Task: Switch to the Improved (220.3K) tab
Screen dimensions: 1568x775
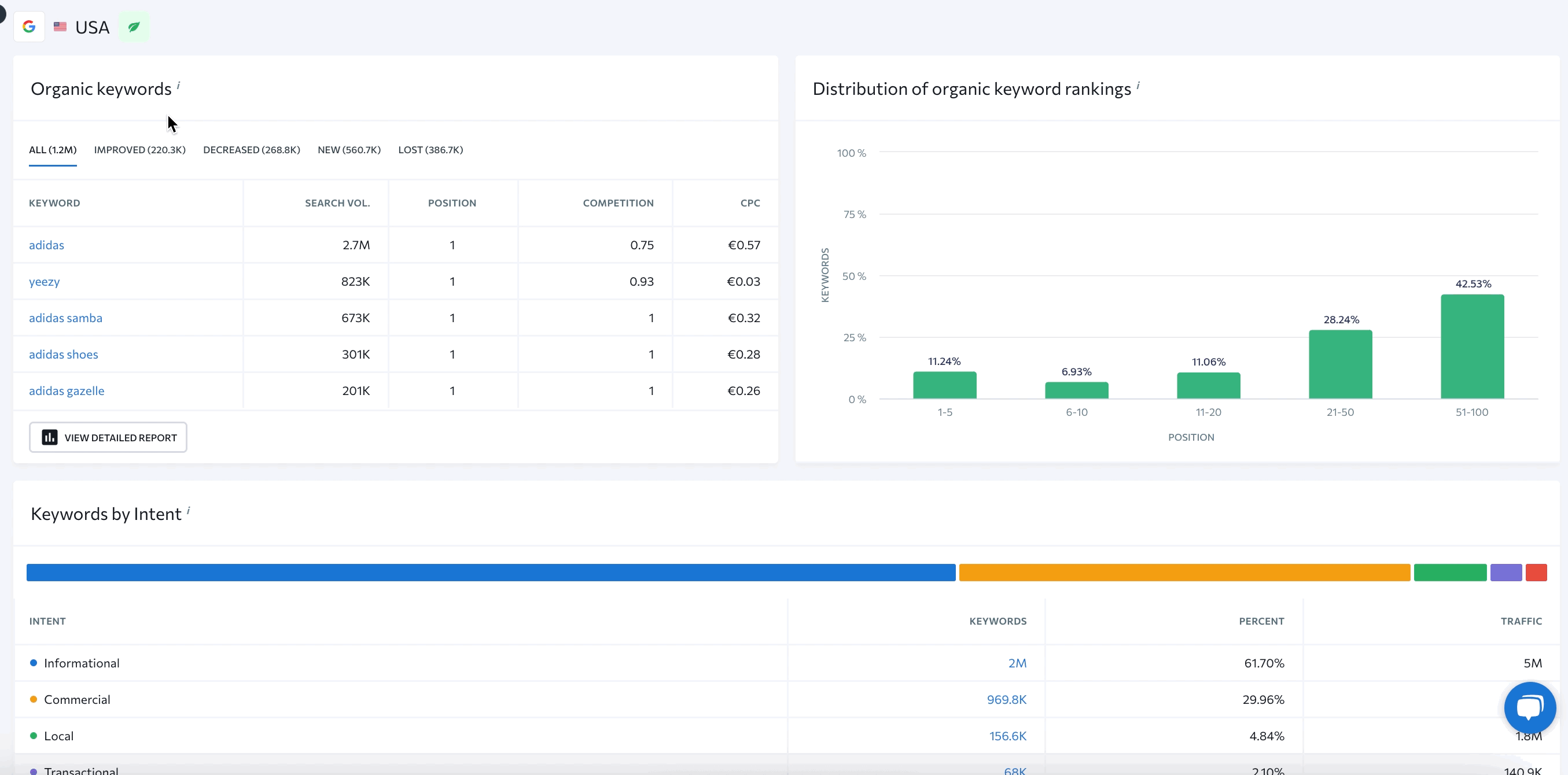Action: tap(139, 150)
